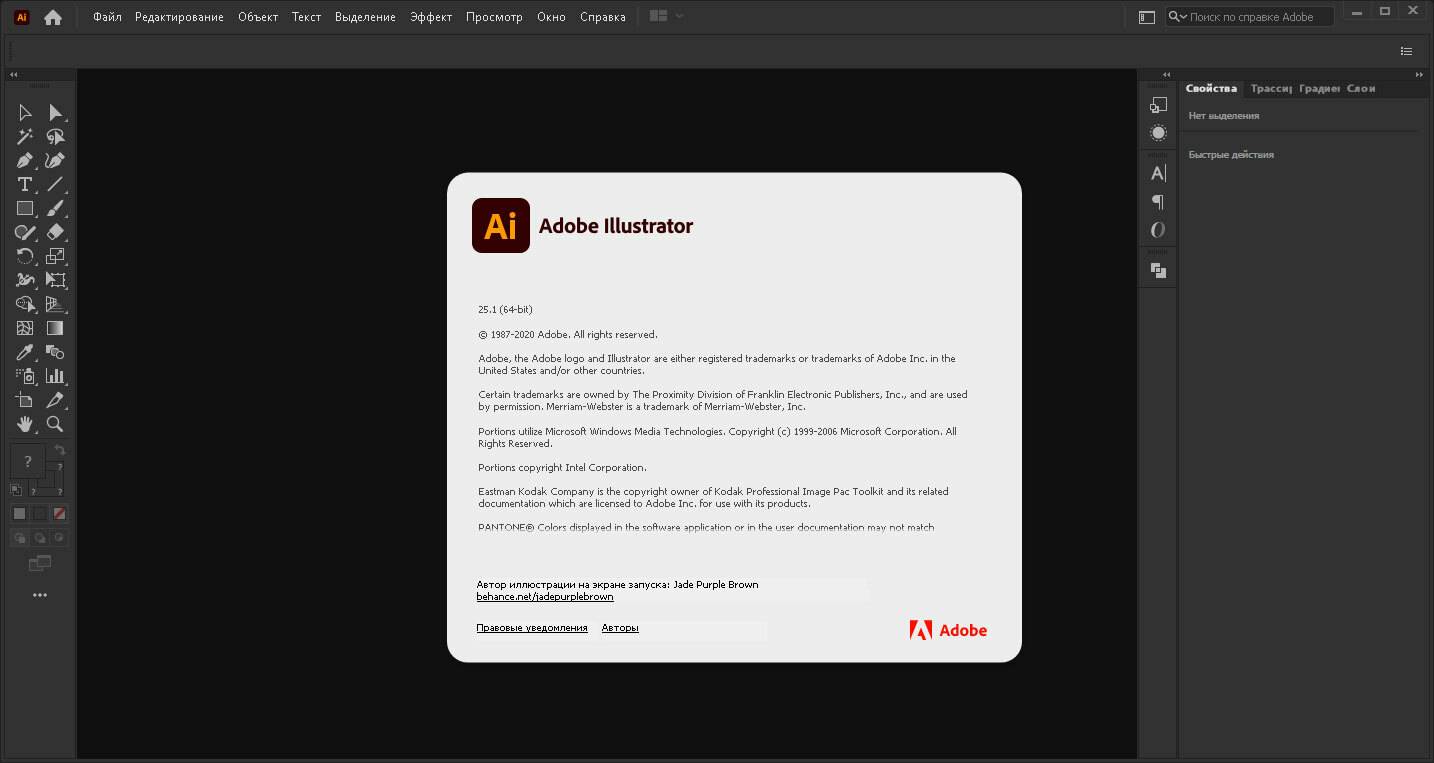Choose the Line Segment tool
This screenshot has height=763, width=1434.
pyautogui.click(x=56, y=184)
